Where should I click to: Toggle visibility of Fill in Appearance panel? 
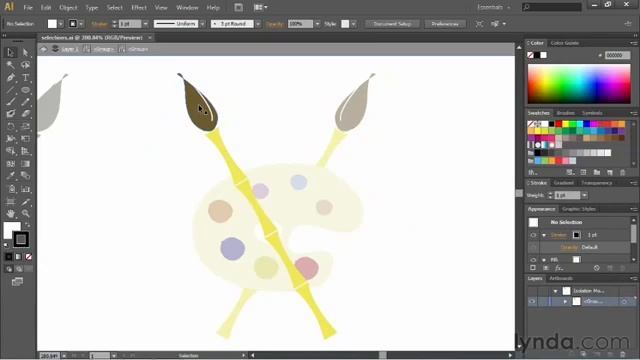(x=533, y=260)
